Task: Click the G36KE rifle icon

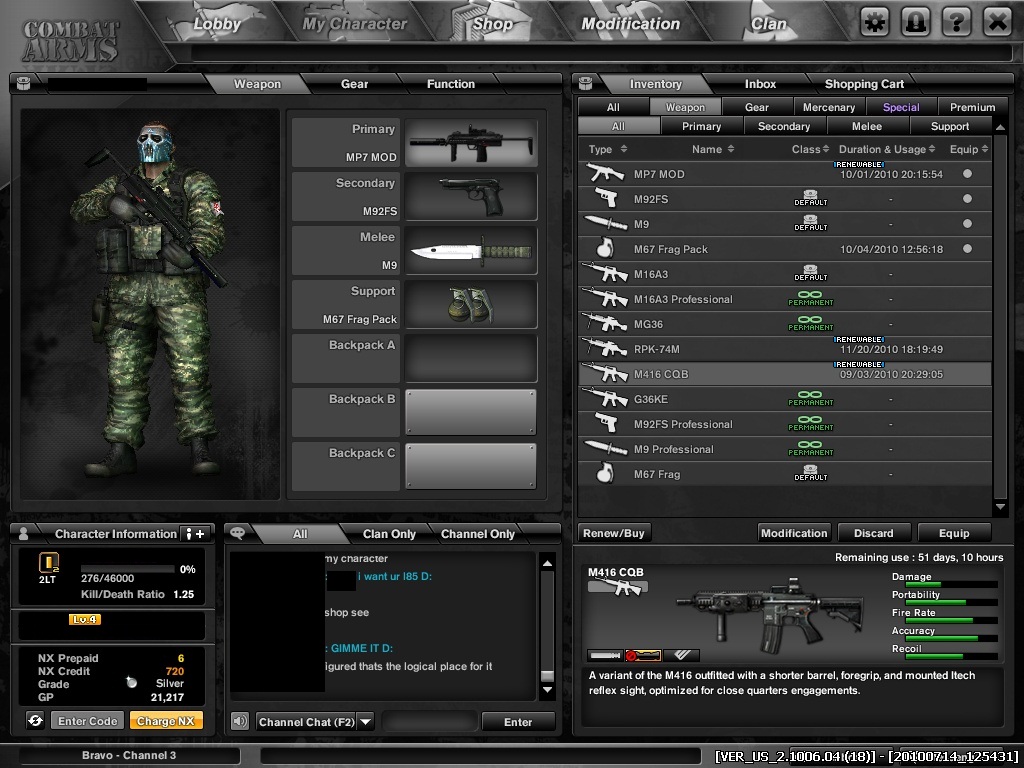Action: coord(605,398)
